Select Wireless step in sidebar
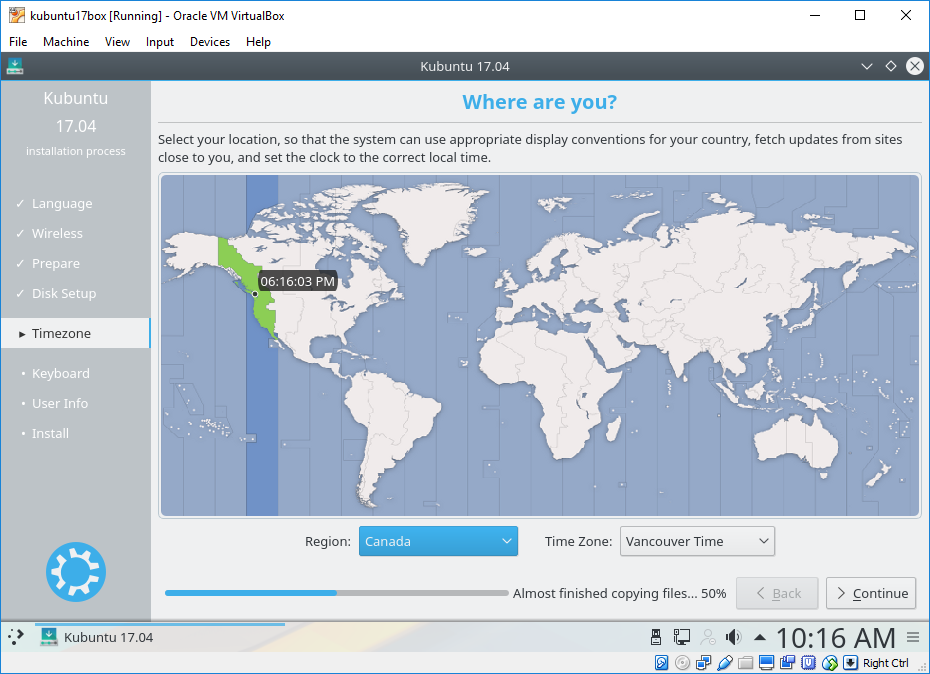The height and width of the screenshot is (674, 930). pos(57,233)
